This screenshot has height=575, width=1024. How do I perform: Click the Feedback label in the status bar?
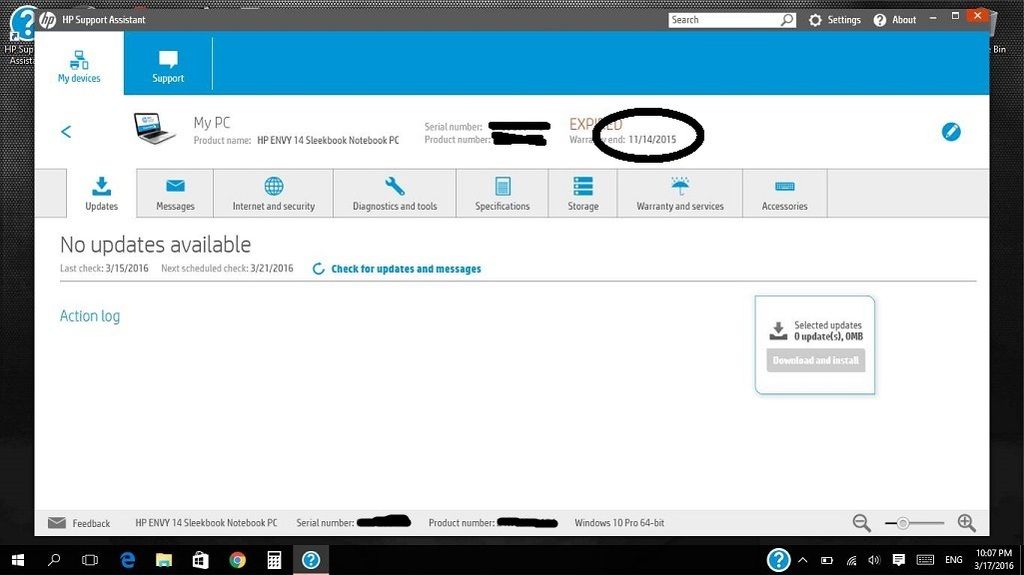point(91,523)
